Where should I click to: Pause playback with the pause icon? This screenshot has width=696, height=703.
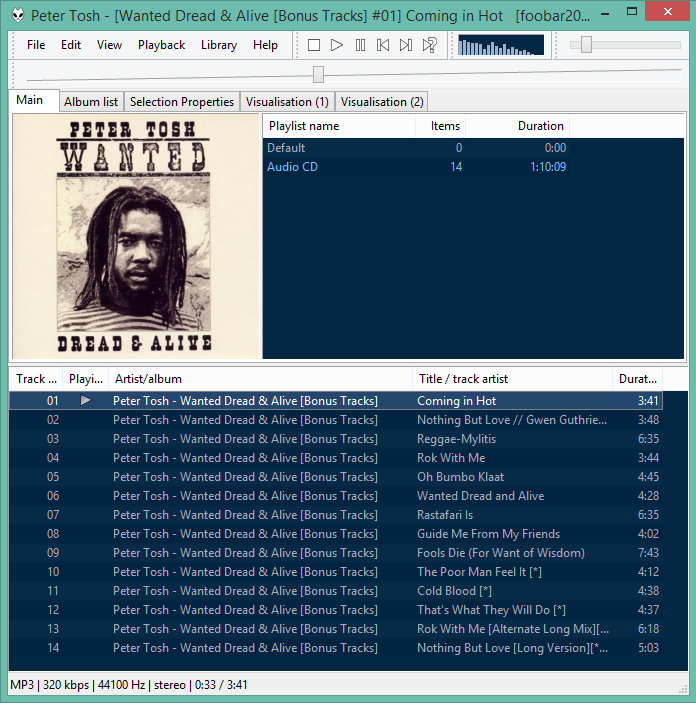coord(360,45)
